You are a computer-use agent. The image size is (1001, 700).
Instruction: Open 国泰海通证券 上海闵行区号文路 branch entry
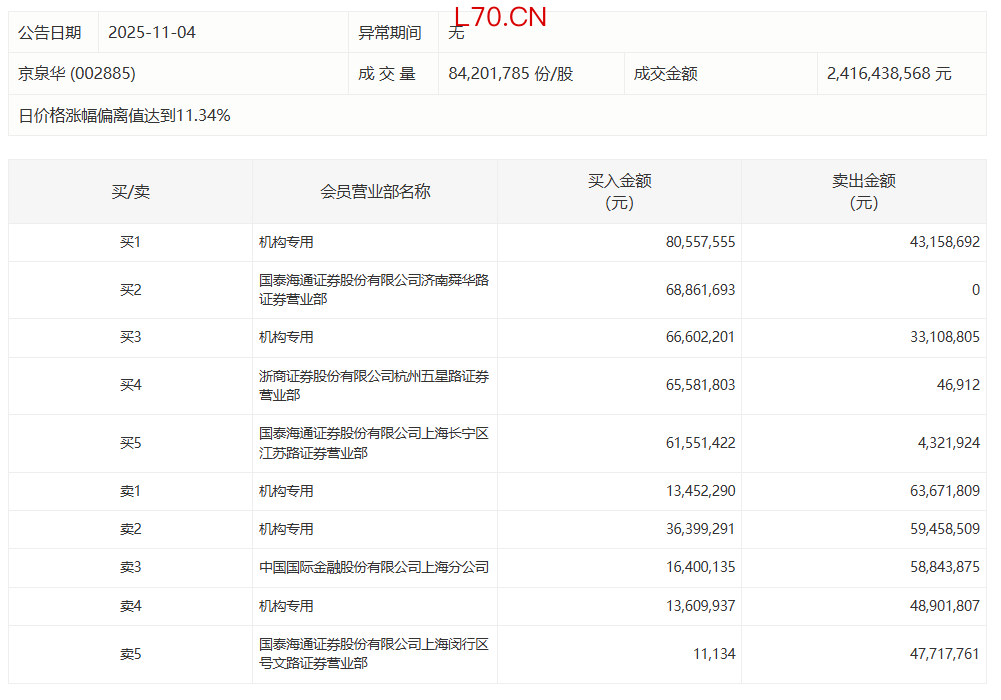click(x=373, y=654)
